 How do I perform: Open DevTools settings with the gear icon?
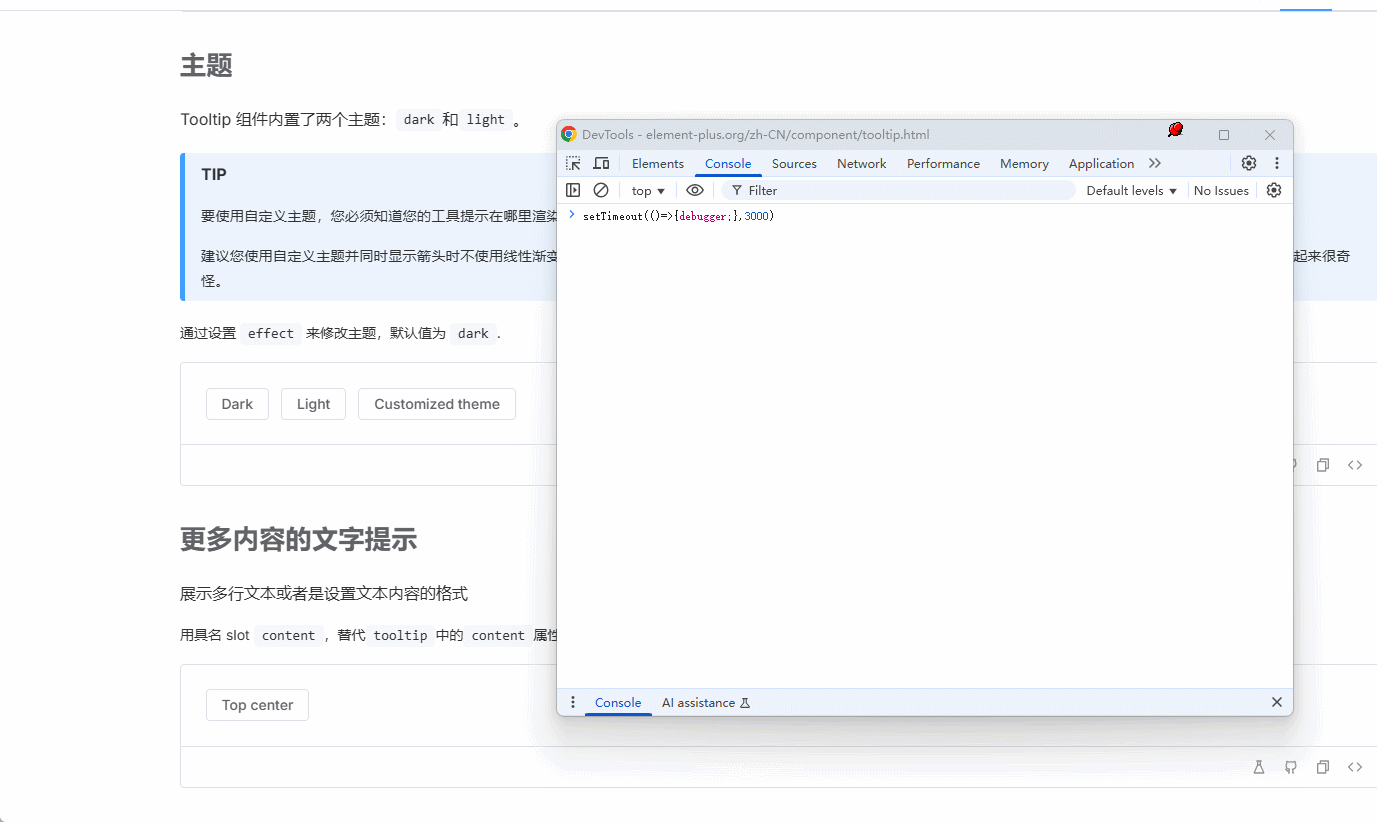tap(1248, 163)
